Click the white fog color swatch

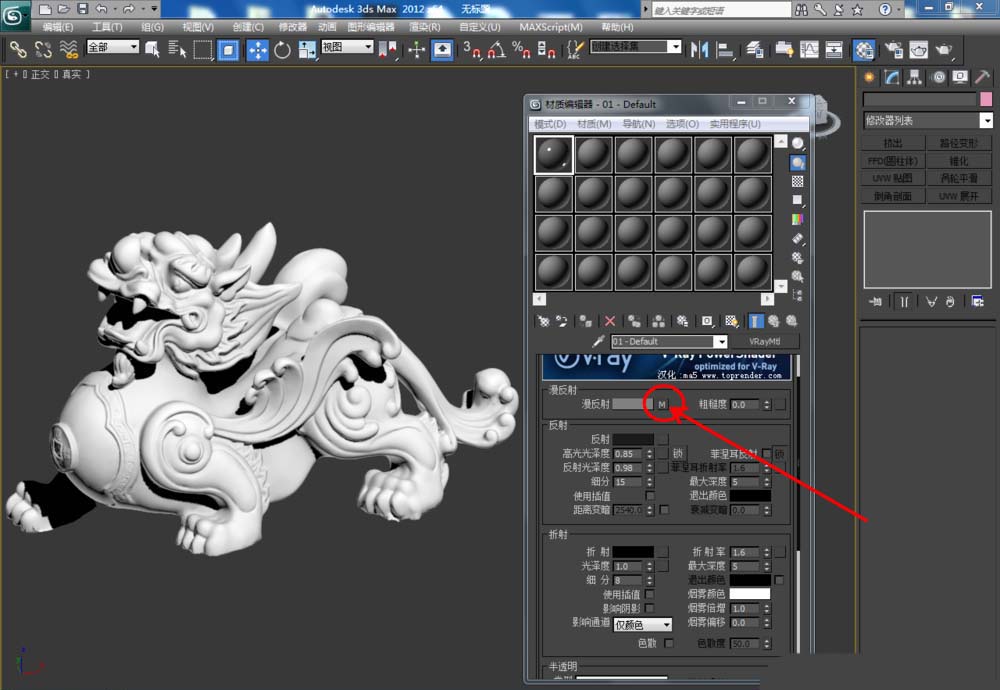(750, 594)
